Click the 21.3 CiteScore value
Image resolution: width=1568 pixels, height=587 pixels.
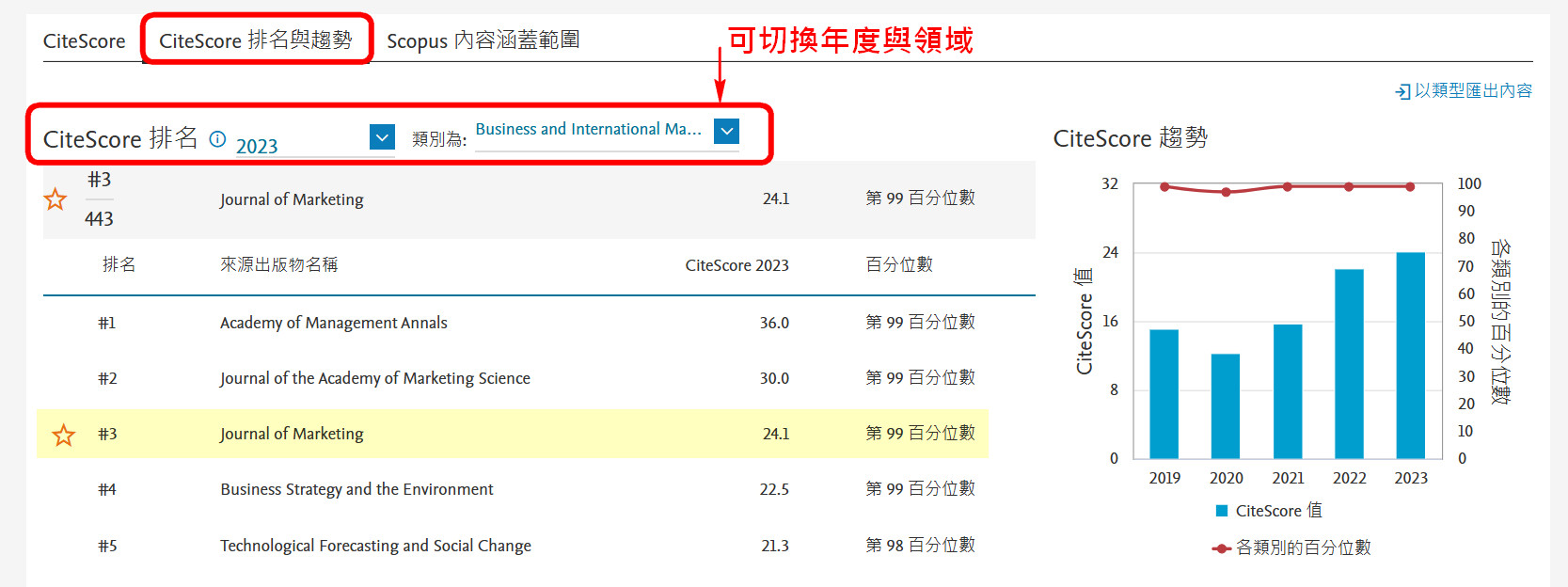click(774, 546)
